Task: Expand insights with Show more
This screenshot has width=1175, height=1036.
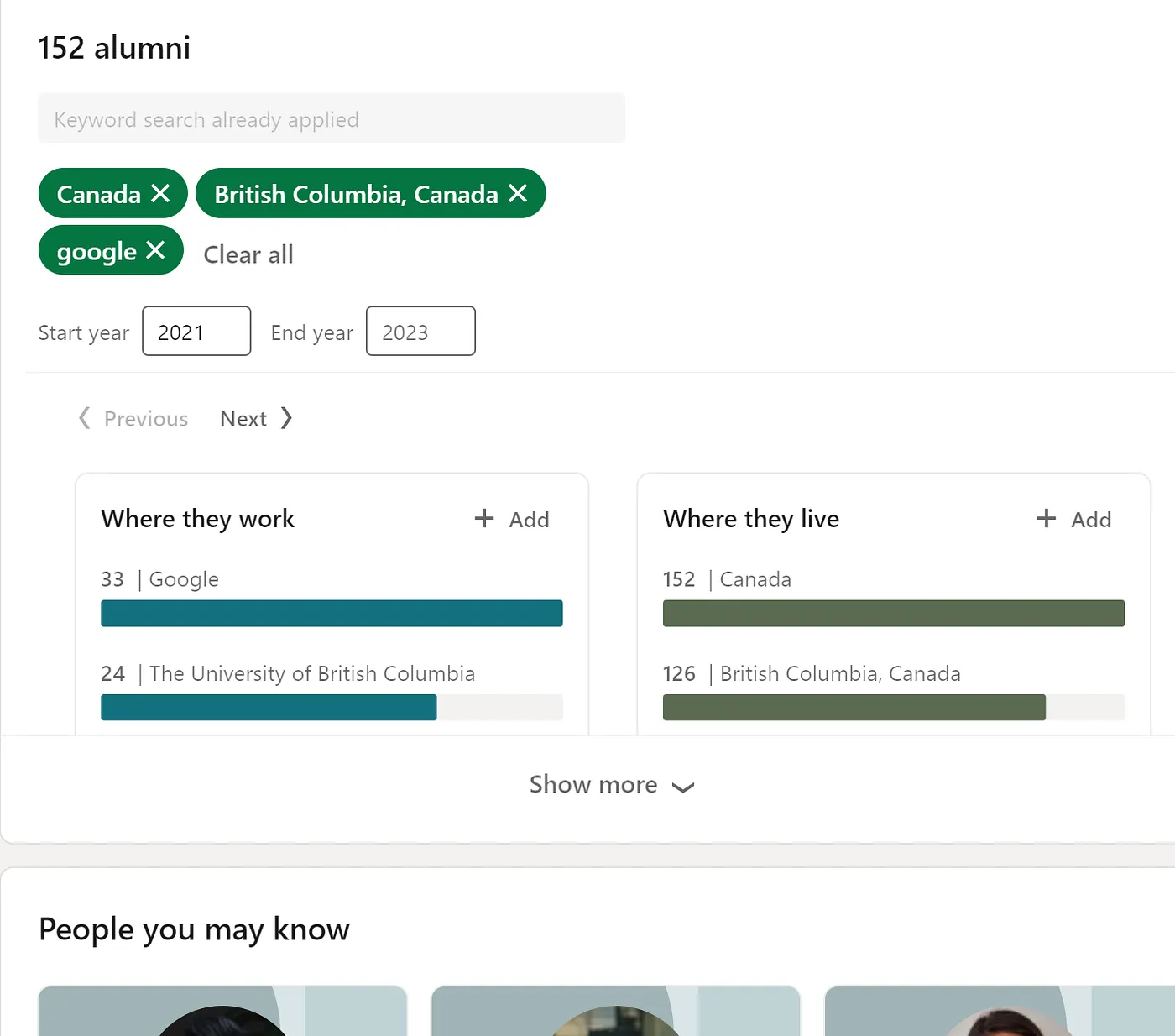Action: pyautogui.click(x=612, y=784)
